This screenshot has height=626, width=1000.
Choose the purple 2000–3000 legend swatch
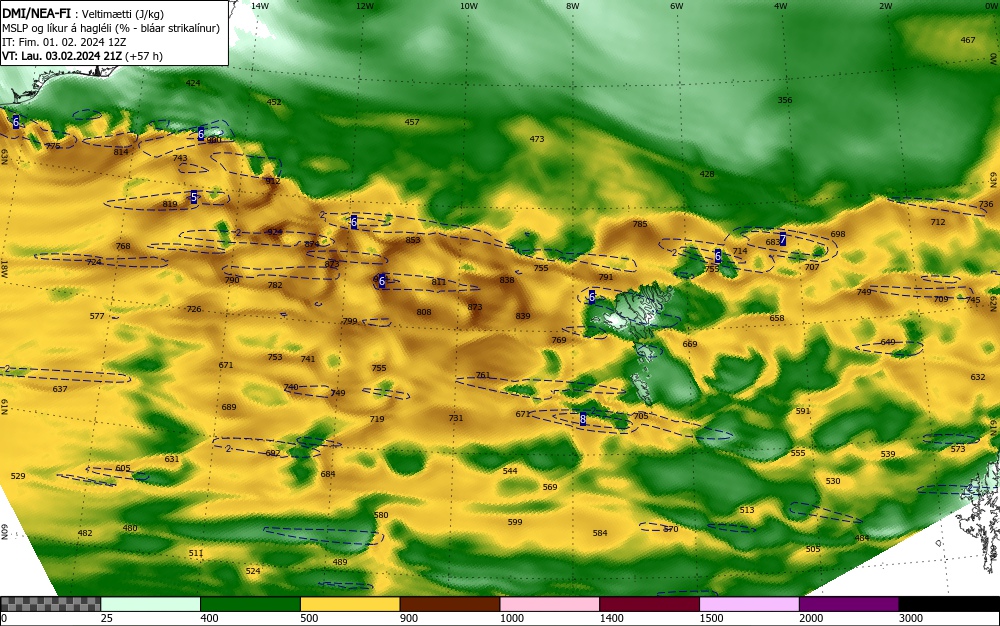pyautogui.click(x=849, y=604)
